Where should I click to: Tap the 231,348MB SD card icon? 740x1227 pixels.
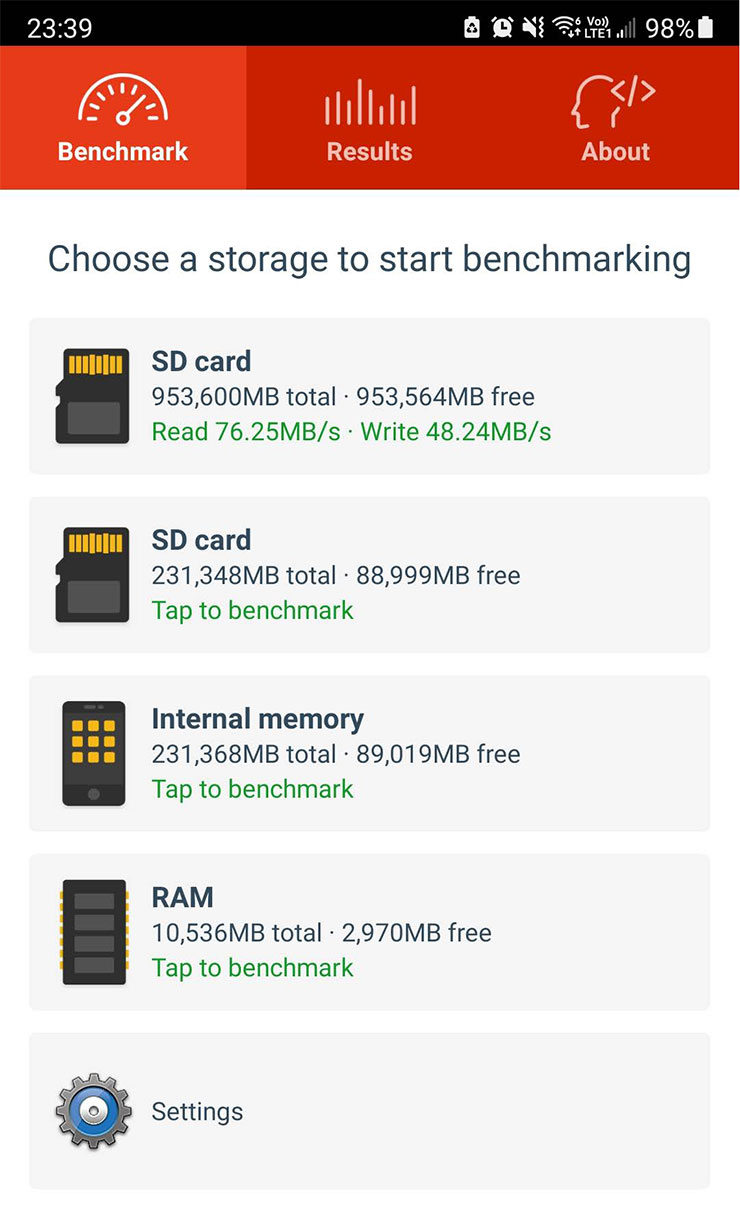pos(92,575)
